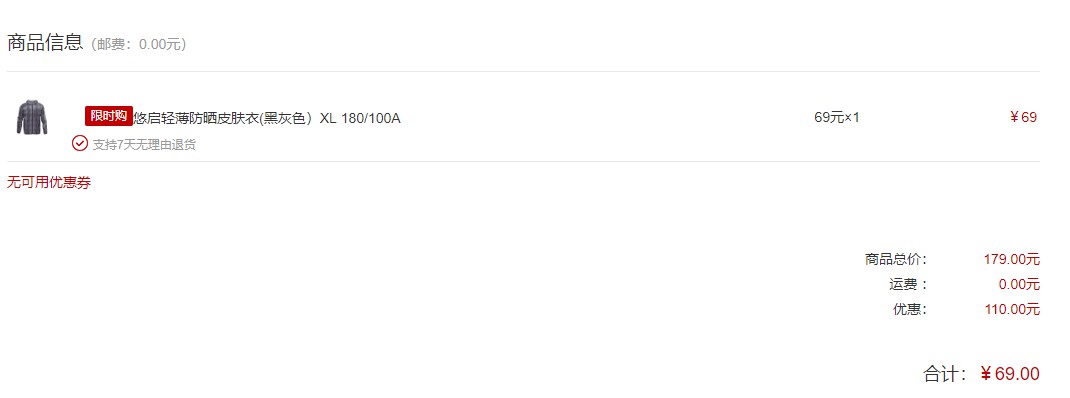This screenshot has height=398, width=1070.
Task: Click the 无可用优惠券 coupon notice
Action: click(x=48, y=183)
